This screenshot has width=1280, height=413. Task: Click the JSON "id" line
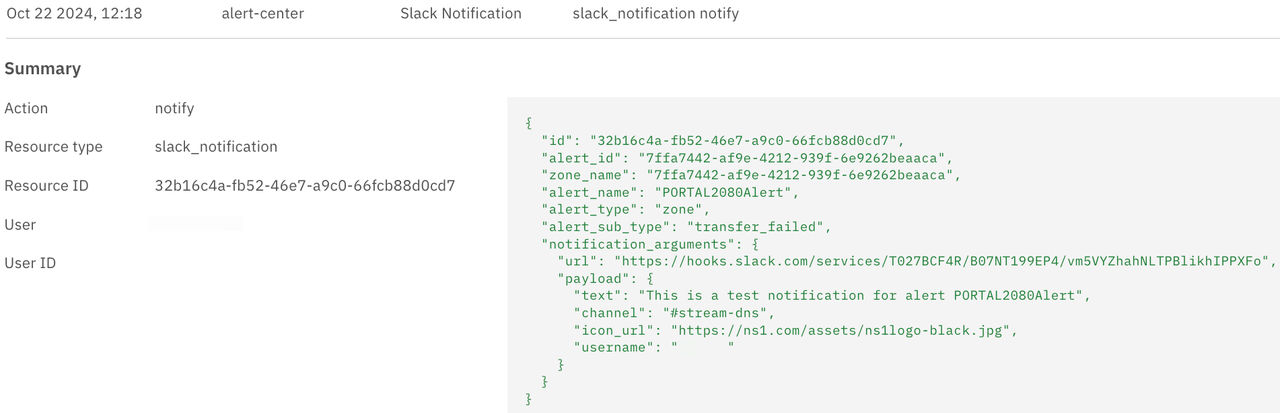722,140
